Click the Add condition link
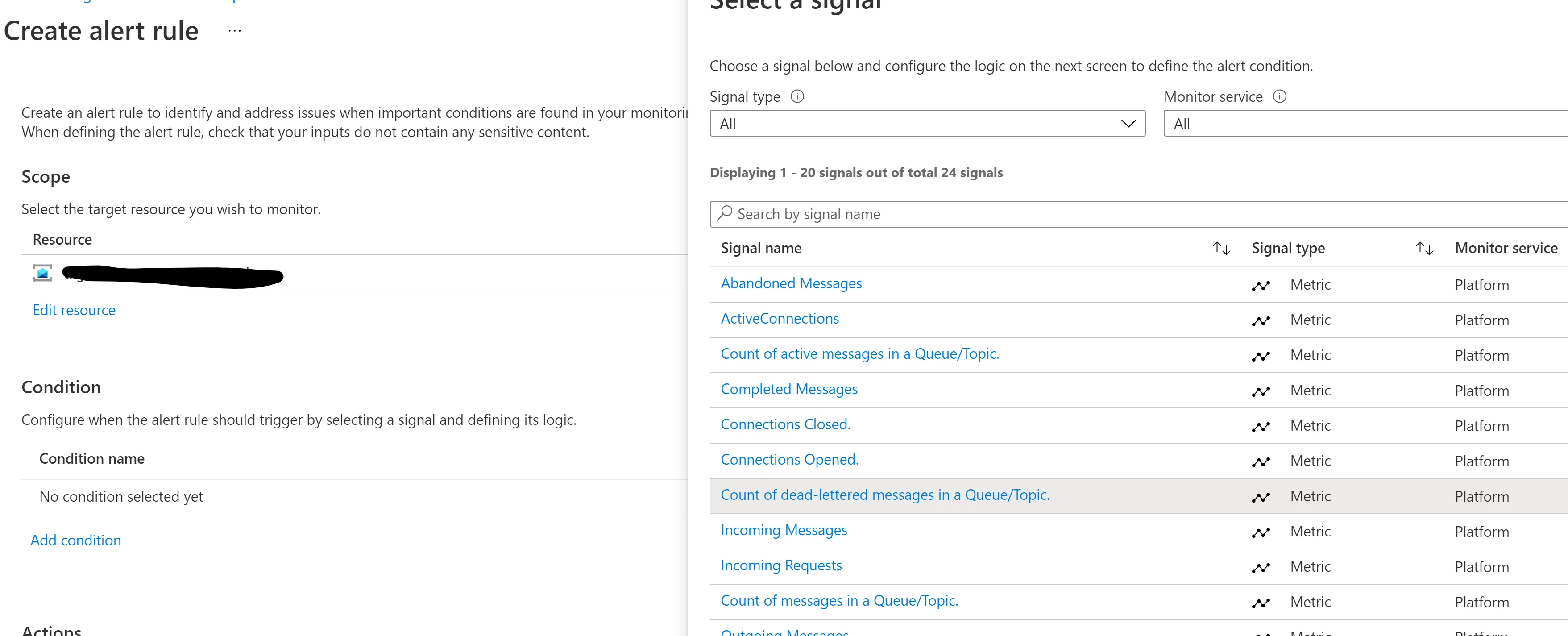This screenshot has width=1568, height=636. pos(75,540)
